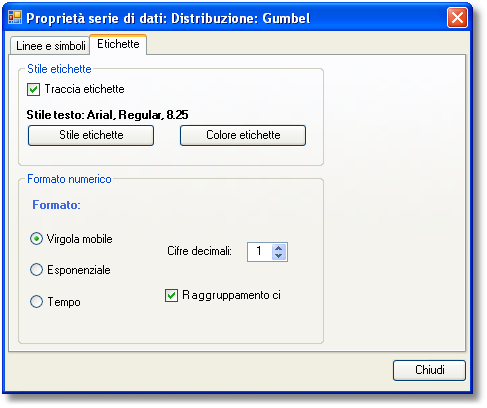Click the Stile testo Arial Regular label

107,115
